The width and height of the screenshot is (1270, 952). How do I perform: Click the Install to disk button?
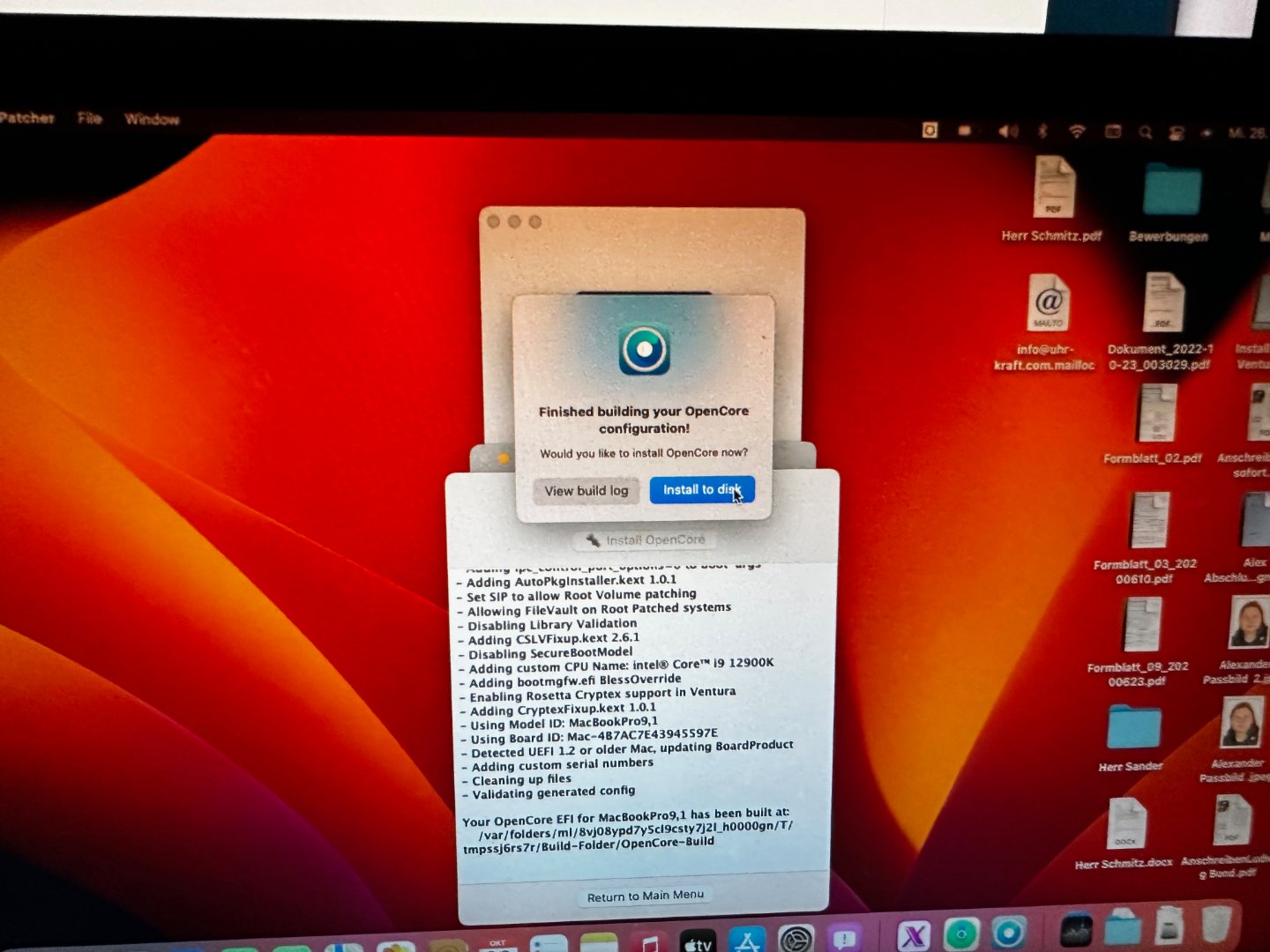(702, 490)
